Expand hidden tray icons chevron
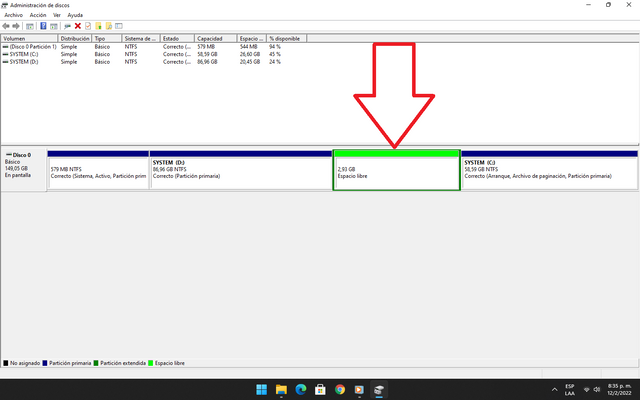Viewport: 640px width, 400px height. (x=554, y=390)
